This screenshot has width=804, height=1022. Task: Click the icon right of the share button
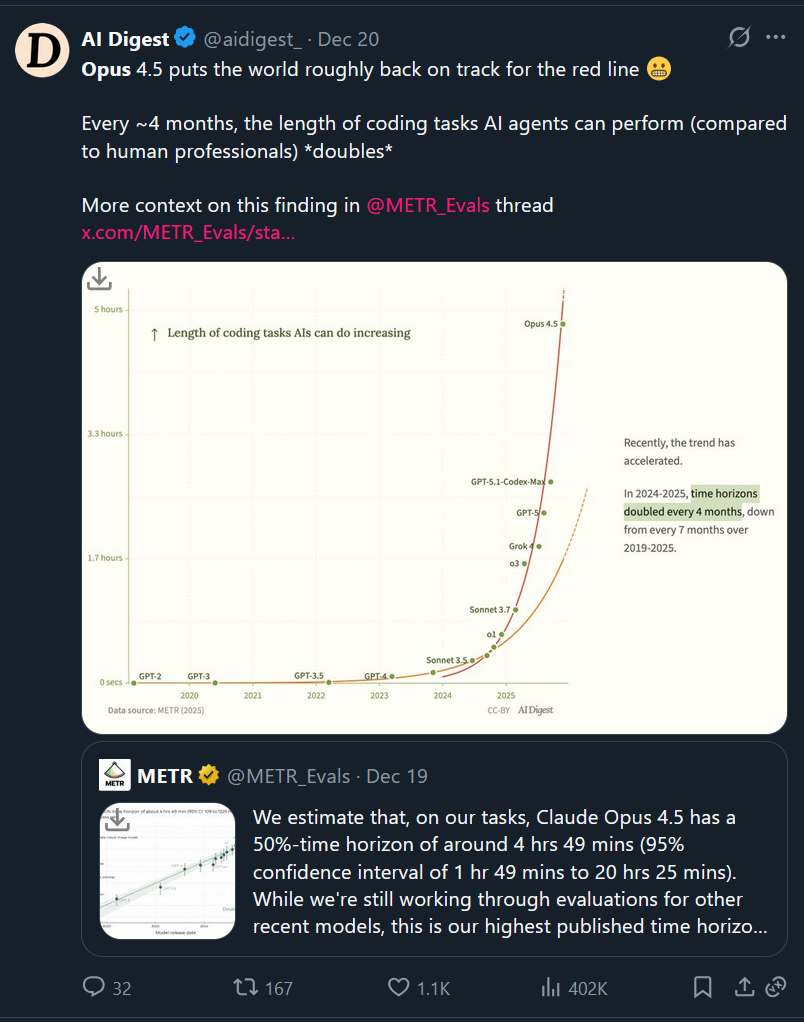(775, 987)
